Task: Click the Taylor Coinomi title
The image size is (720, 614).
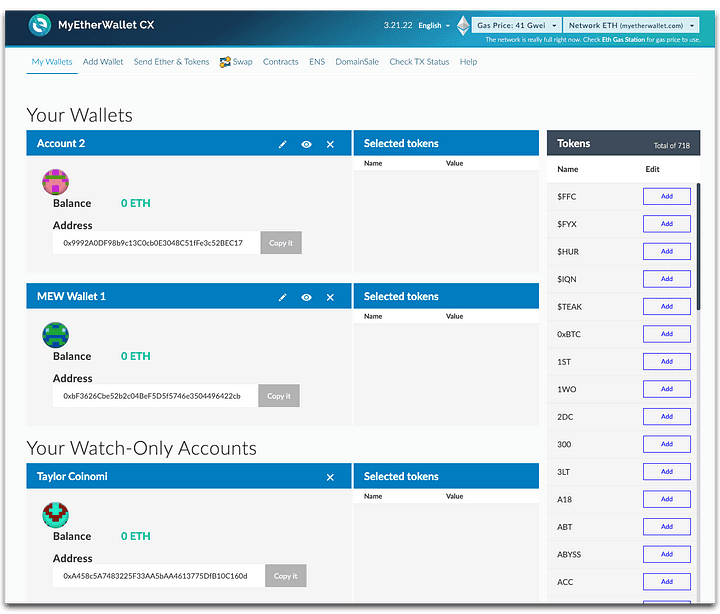Action: pos(72,477)
